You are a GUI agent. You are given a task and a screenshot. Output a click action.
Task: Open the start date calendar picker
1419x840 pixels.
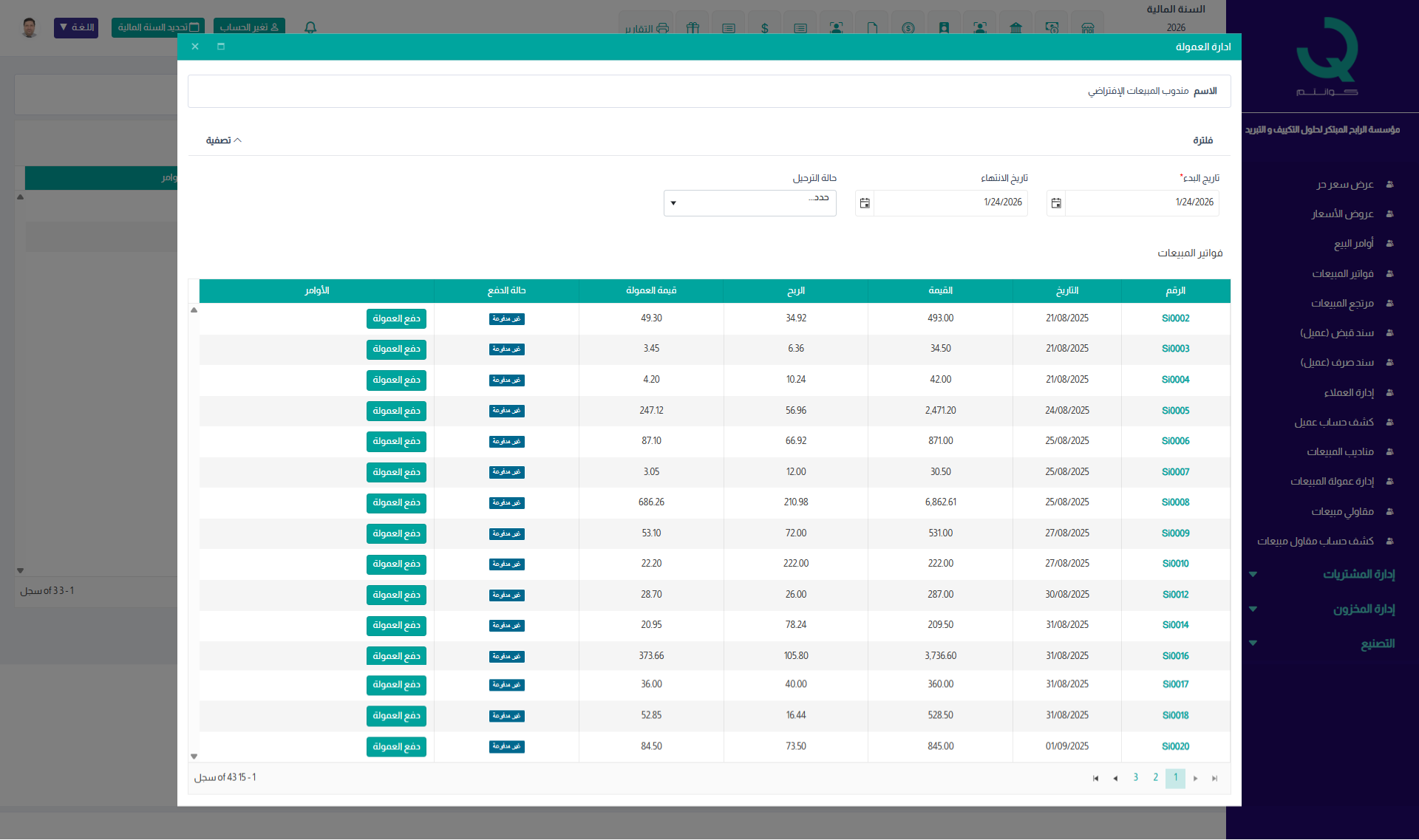pos(1056,203)
